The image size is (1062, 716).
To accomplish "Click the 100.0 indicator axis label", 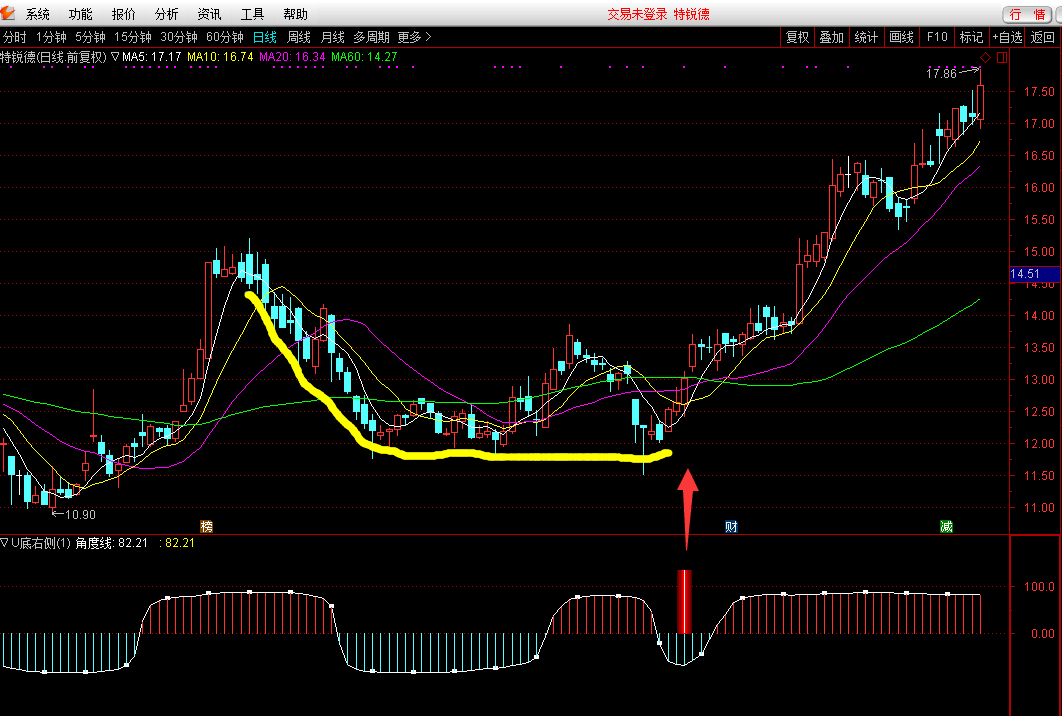I will [x=1039, y=587].
